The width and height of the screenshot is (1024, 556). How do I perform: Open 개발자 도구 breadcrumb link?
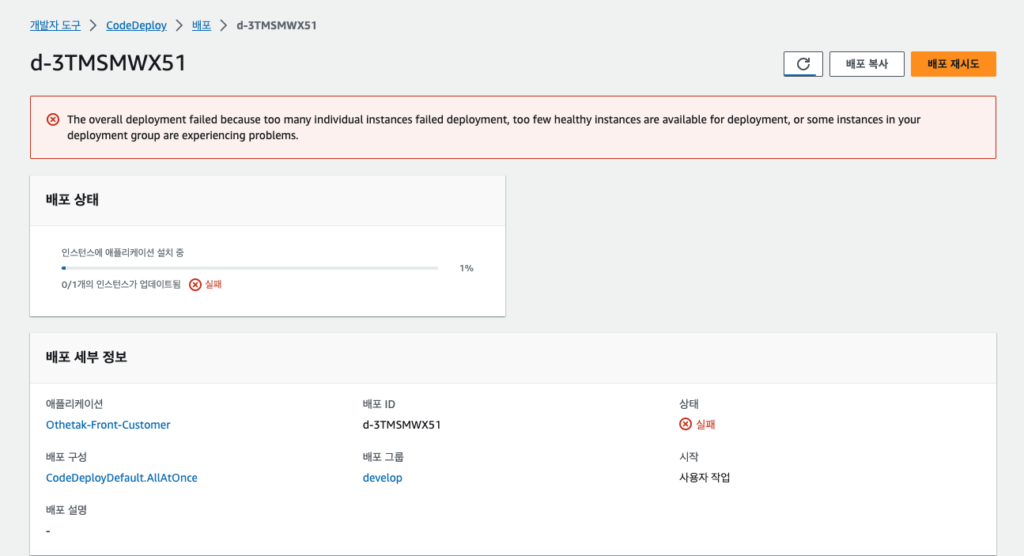pos(55,25)
